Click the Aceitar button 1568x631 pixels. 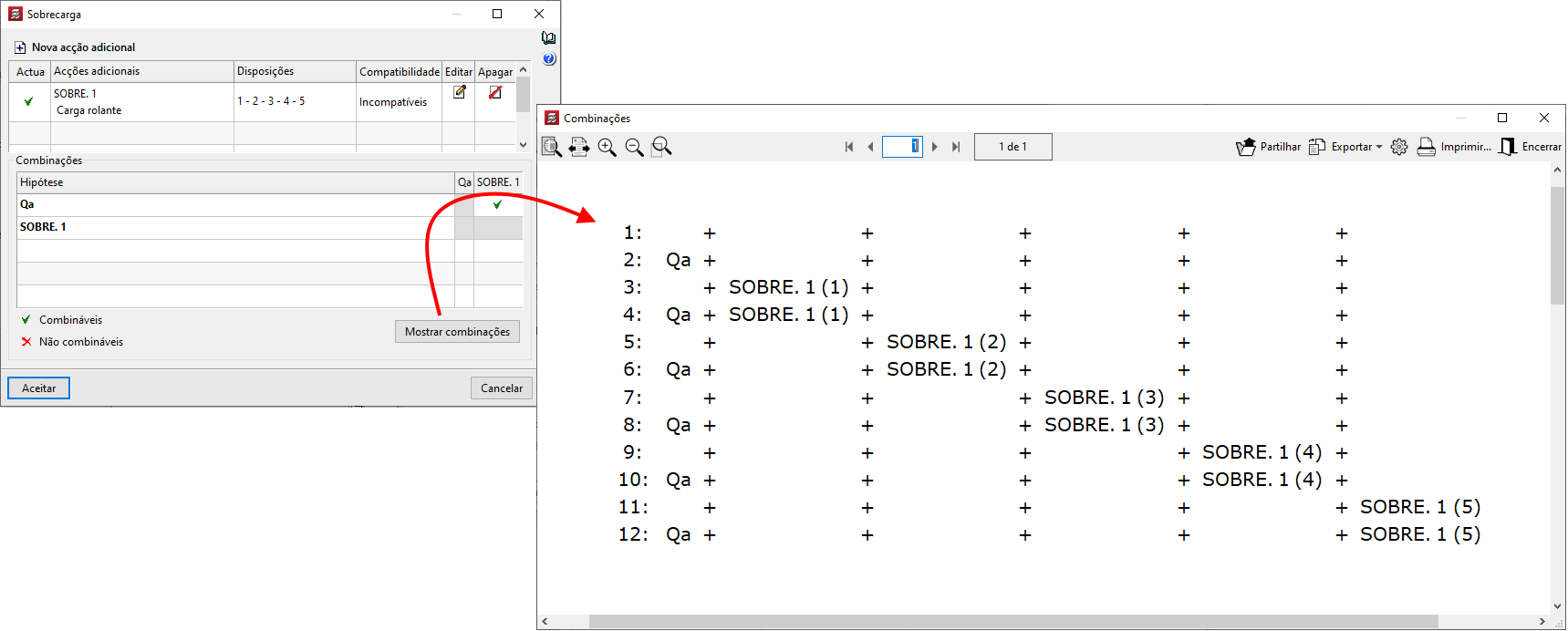39,388
